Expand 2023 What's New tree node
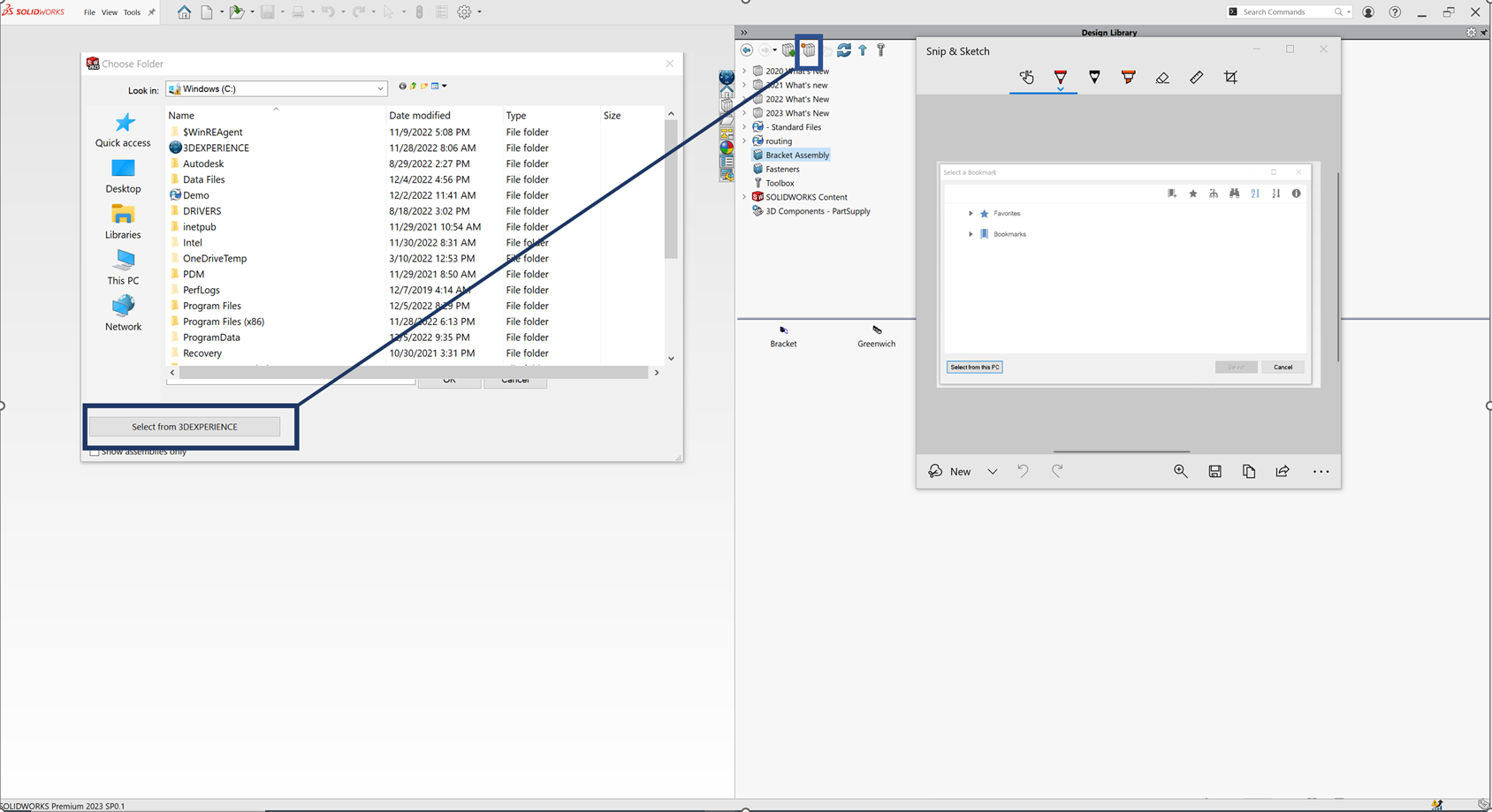The width and height of the screenshot is (1492, 812). 744,113
